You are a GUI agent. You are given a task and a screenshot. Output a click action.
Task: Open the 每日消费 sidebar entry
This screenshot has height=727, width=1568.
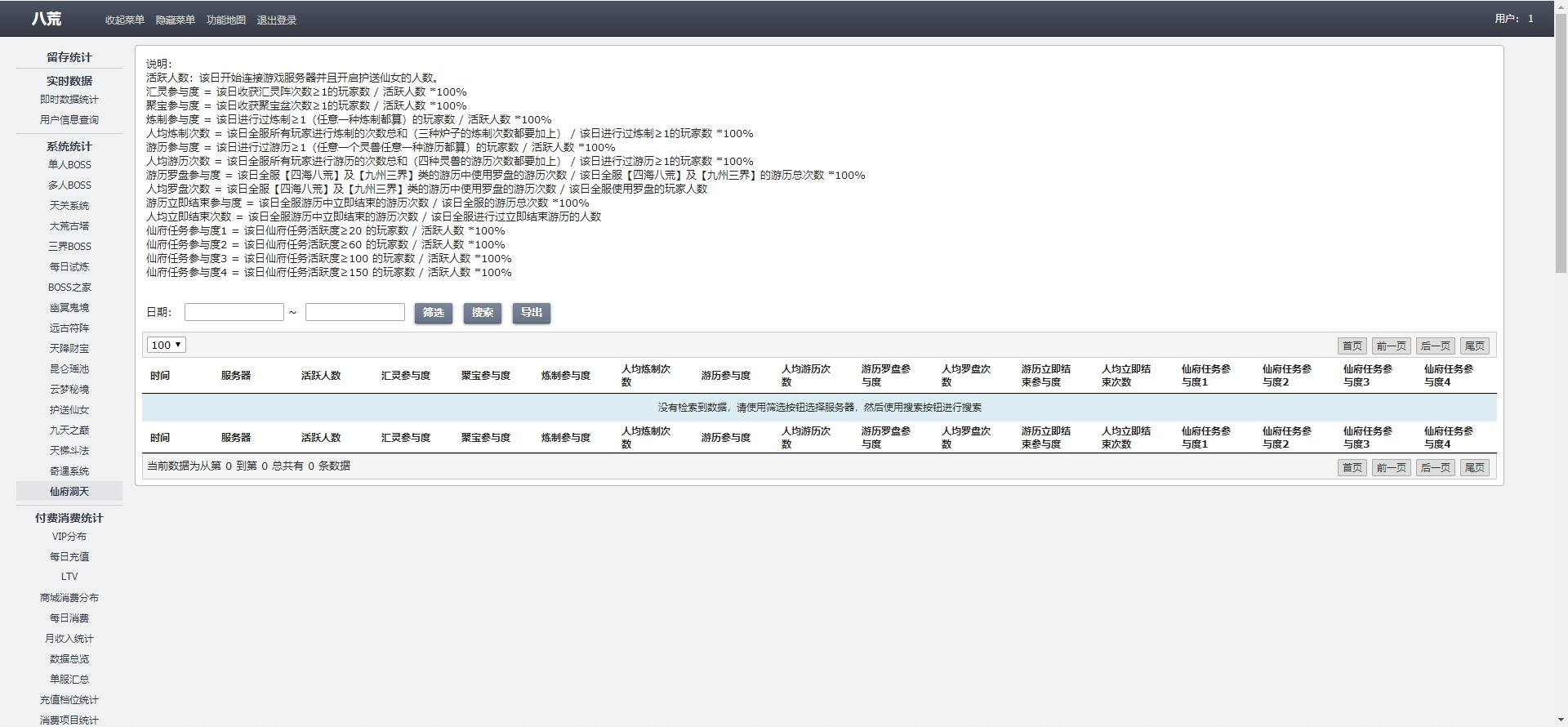[x=69, y=618]
